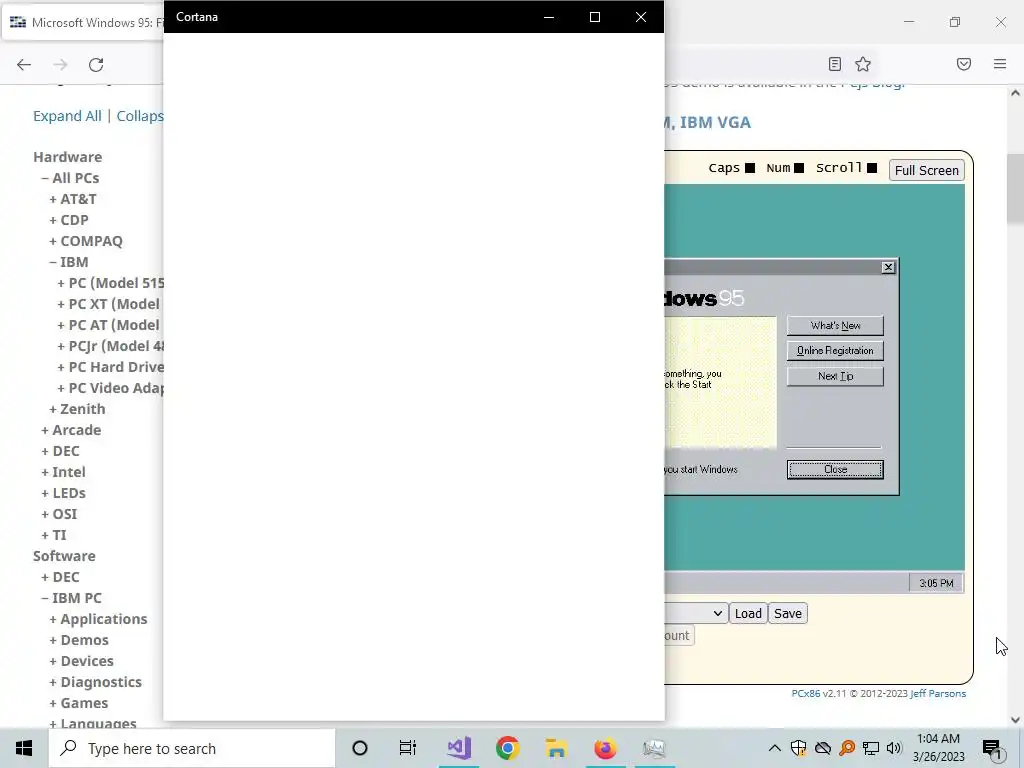
Task: Expand the LEDs tree node
Action: [45, 493]
